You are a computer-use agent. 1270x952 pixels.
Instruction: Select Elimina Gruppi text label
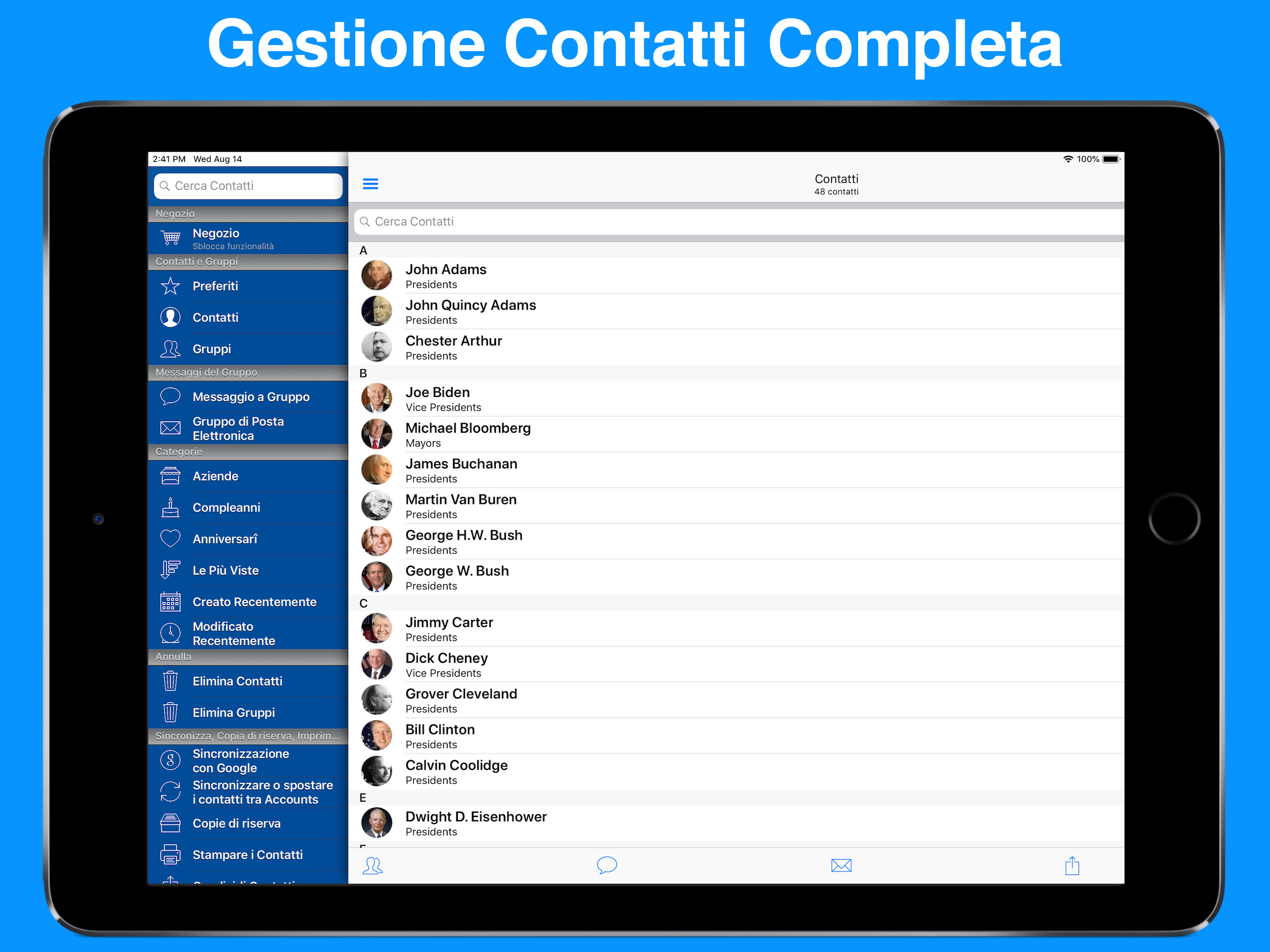coord(234,713)
